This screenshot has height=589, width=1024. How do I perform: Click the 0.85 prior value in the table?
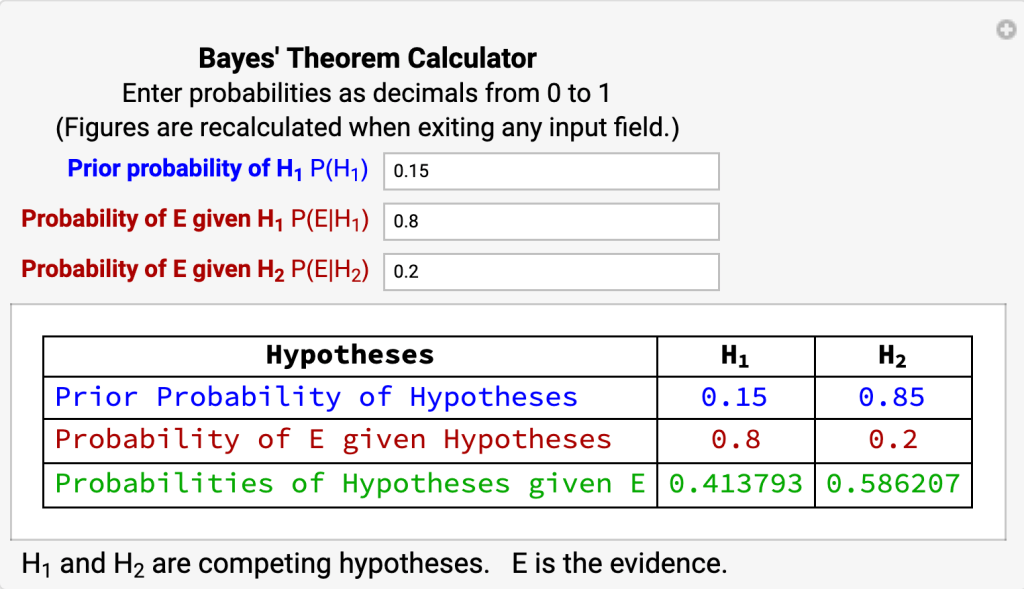(x=892, y=398)
